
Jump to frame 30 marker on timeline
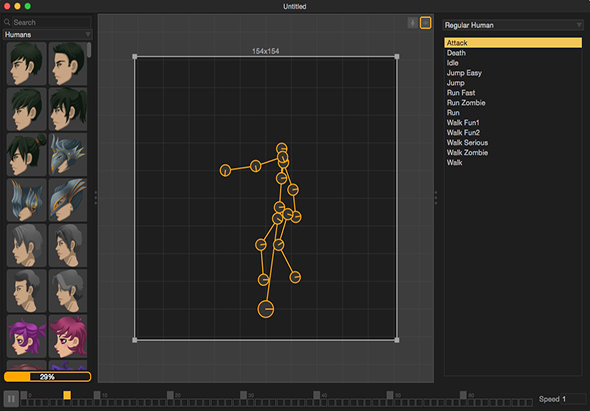click(x=243, y=395)
